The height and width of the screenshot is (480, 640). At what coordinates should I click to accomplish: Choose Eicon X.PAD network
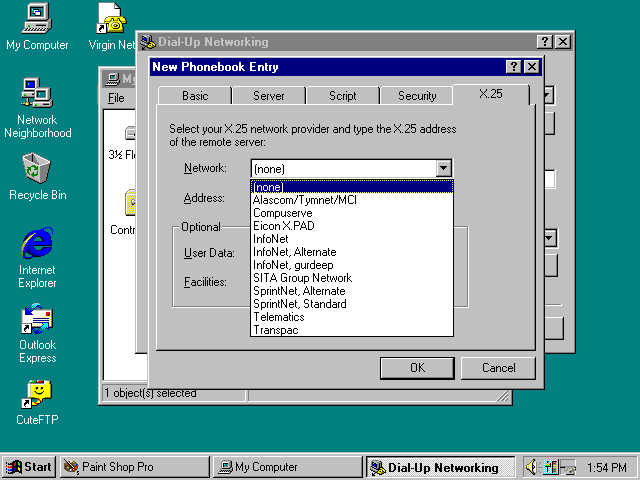pyautogui.click(x=352, y=226)
